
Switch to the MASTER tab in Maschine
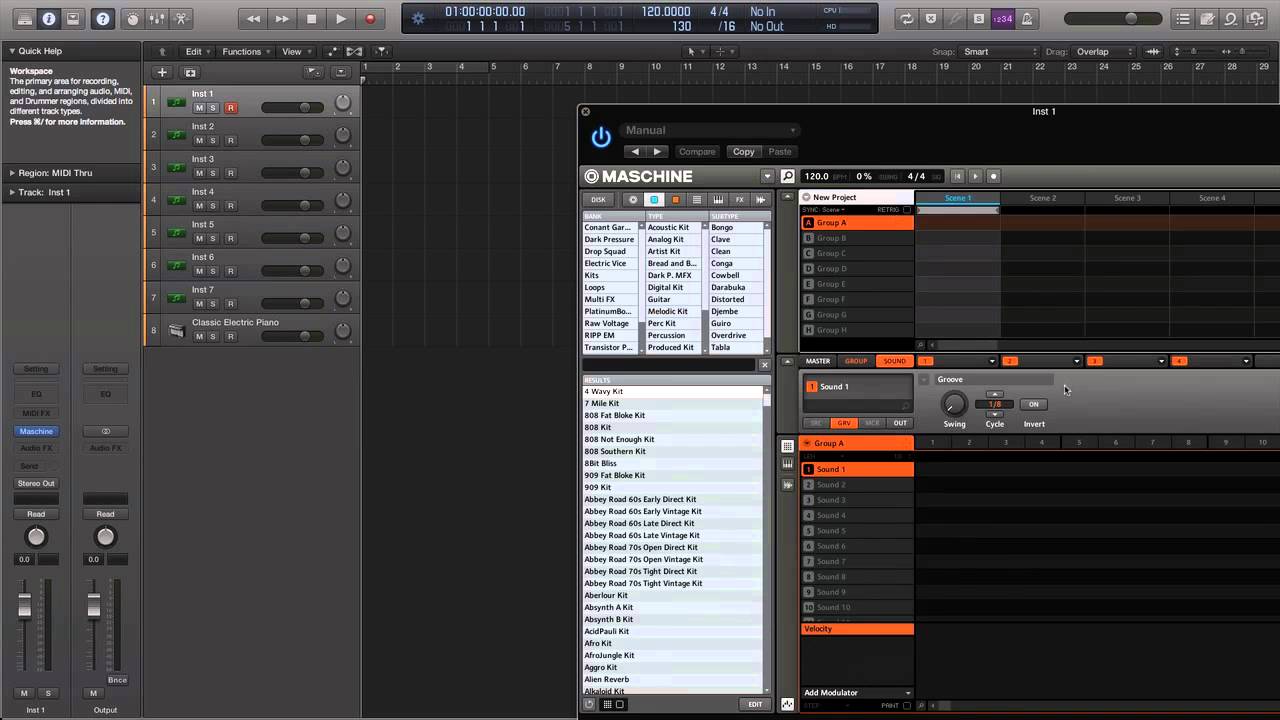pyautogui.click(x=818, y=361)
